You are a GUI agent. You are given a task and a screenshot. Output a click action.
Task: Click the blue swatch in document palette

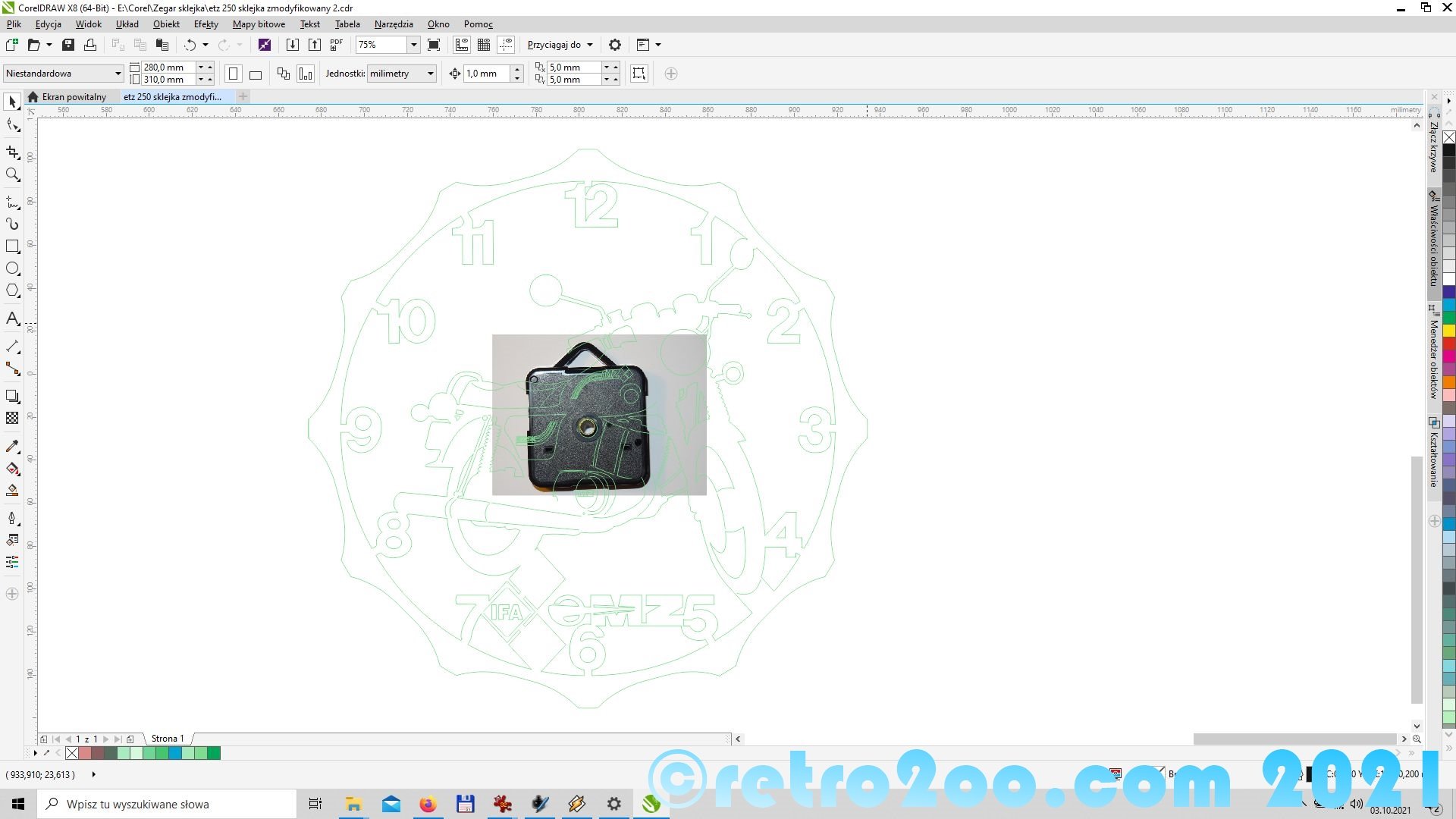tap(175, 753)
